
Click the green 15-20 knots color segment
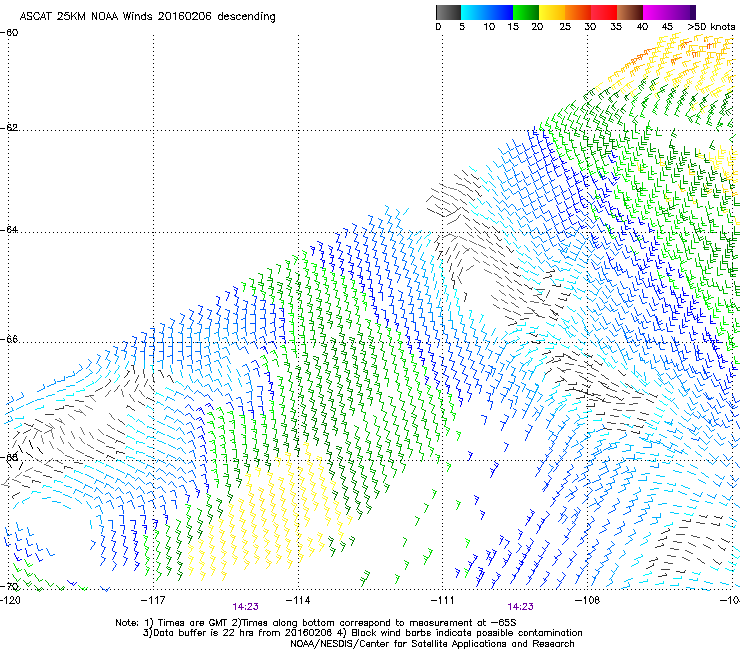(x=526, y=12)
